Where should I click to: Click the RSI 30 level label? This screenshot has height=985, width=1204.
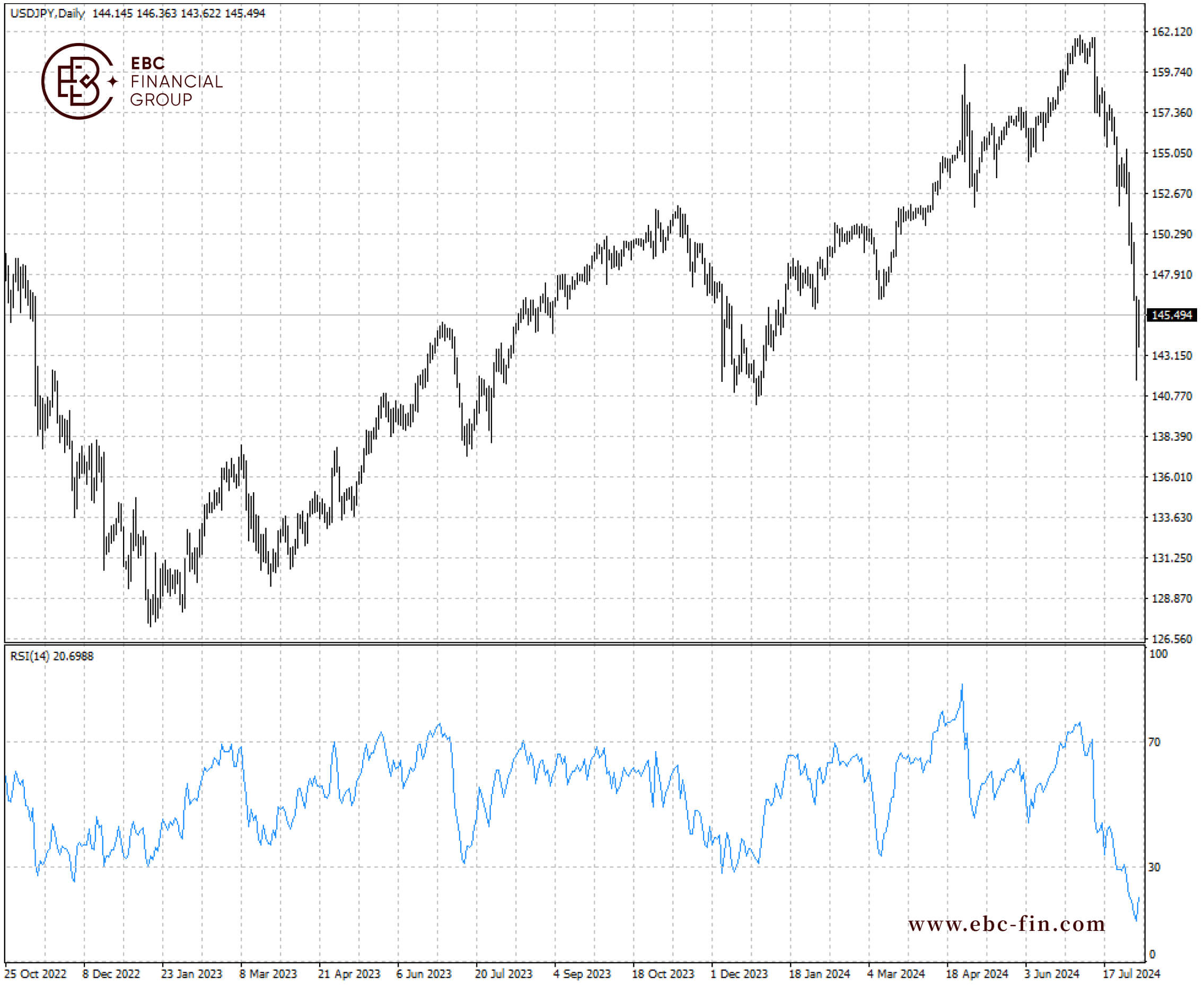pos(1154,867)
